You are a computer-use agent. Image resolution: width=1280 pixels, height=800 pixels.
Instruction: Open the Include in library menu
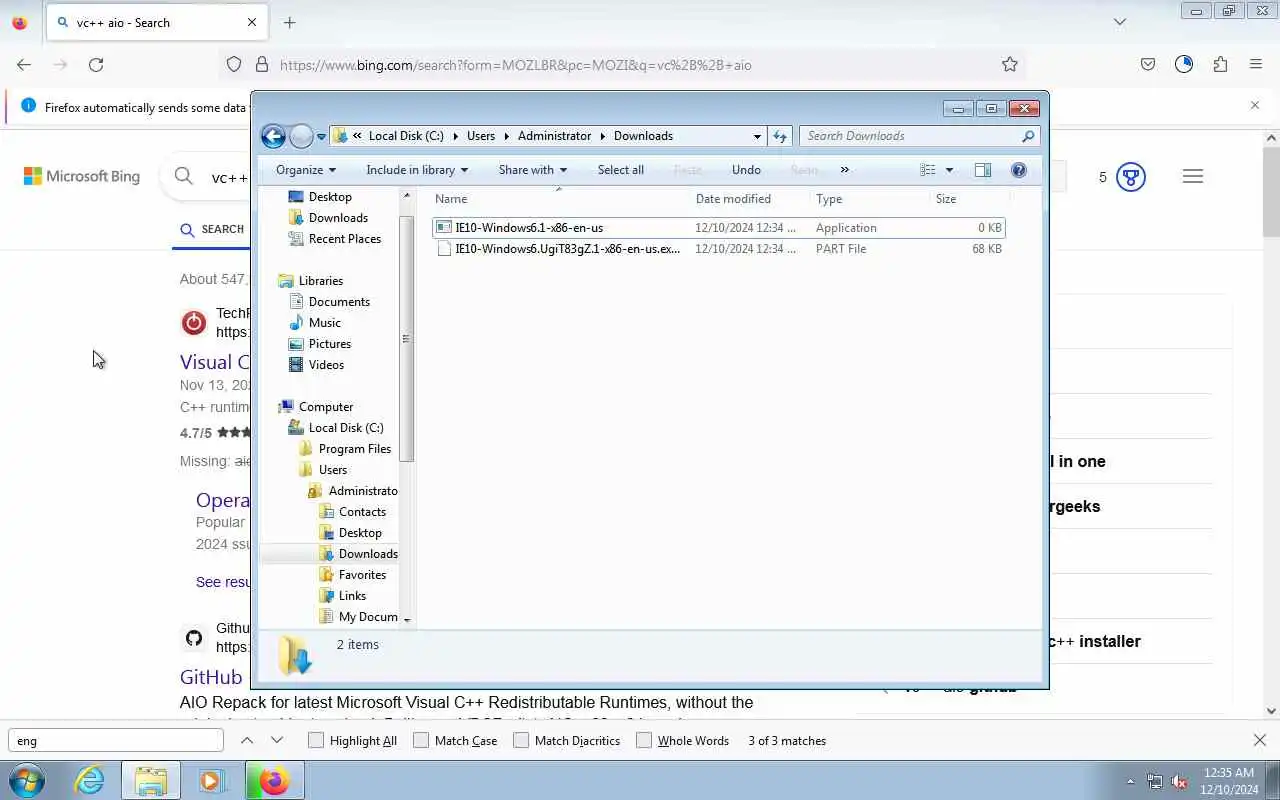coord(417,170)
